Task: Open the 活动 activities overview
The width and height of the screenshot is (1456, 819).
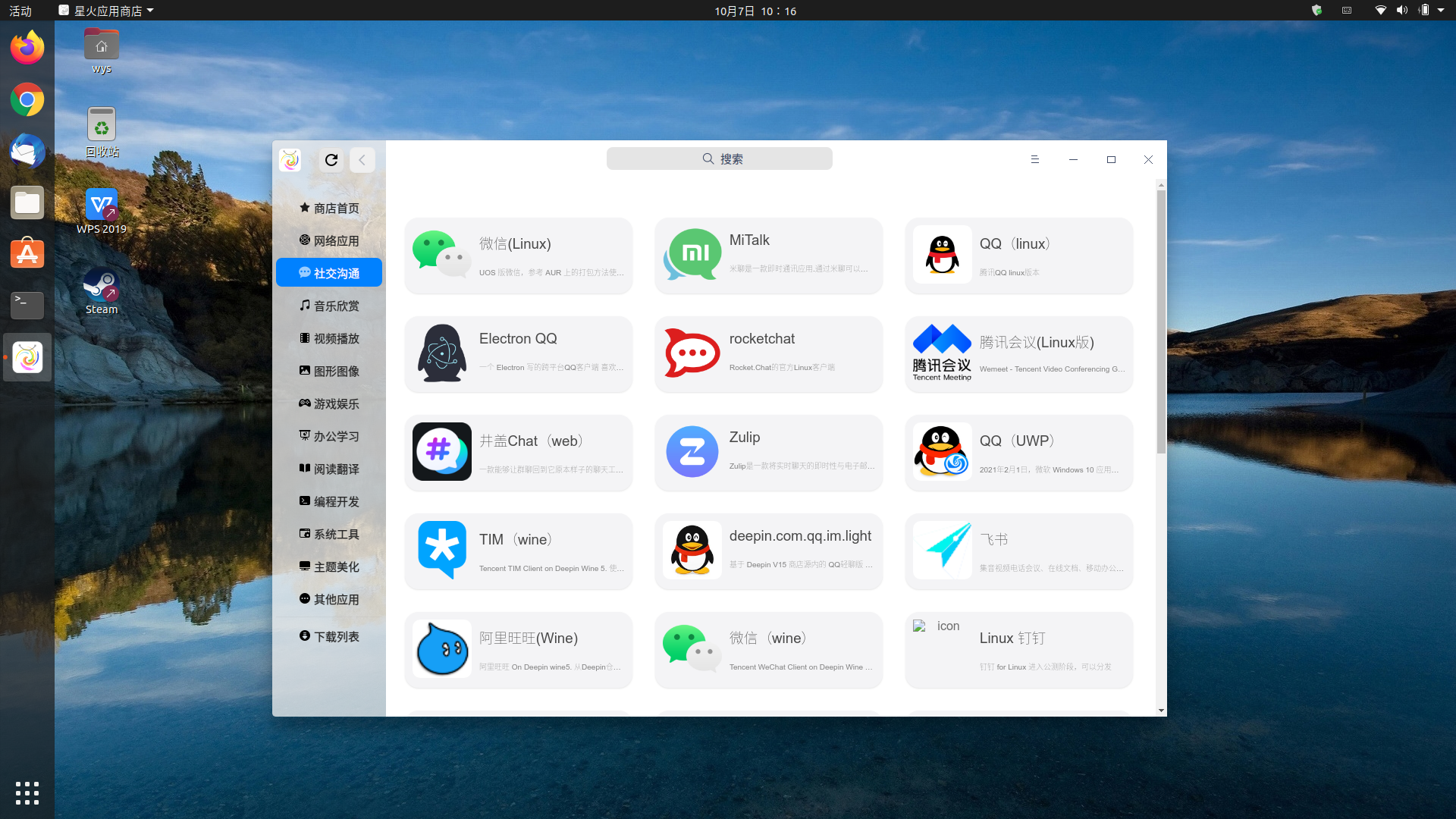Action: (x=20, y=11)
